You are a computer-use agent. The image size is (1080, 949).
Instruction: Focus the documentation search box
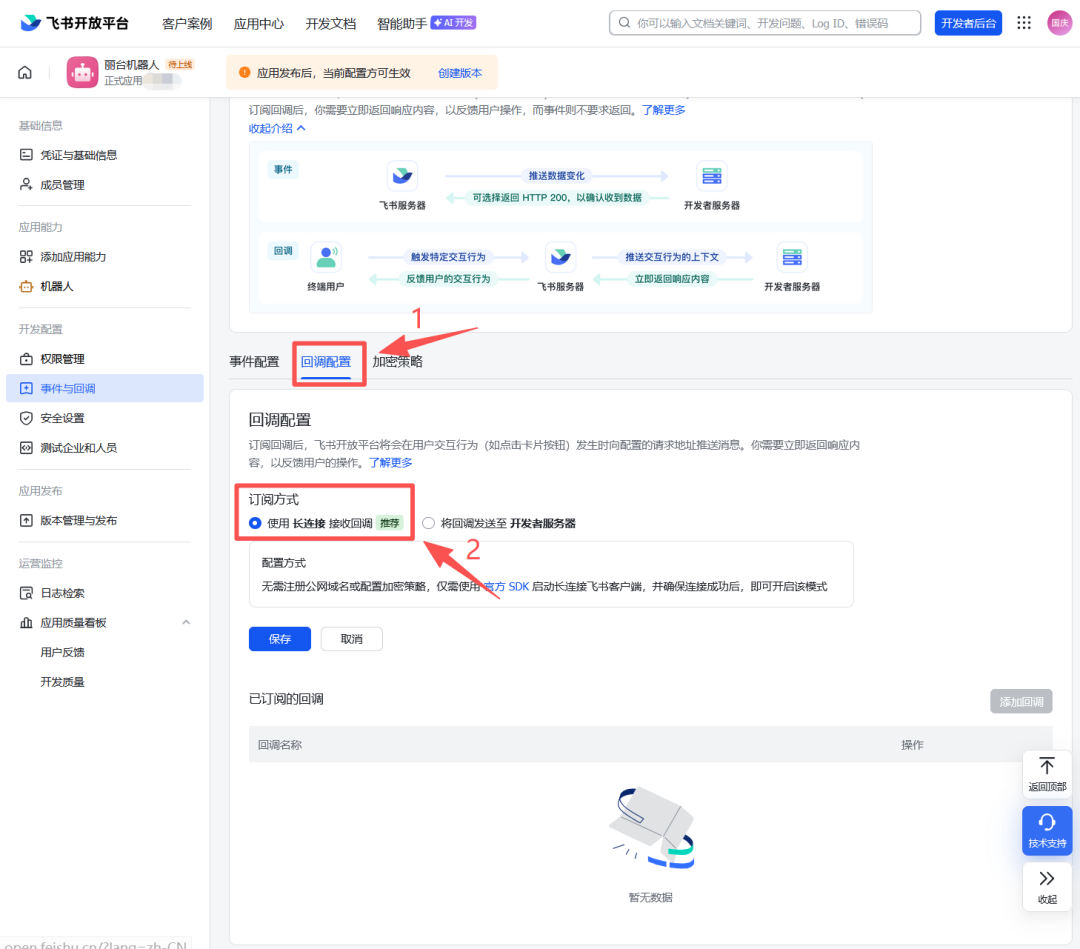coord(765,23)
